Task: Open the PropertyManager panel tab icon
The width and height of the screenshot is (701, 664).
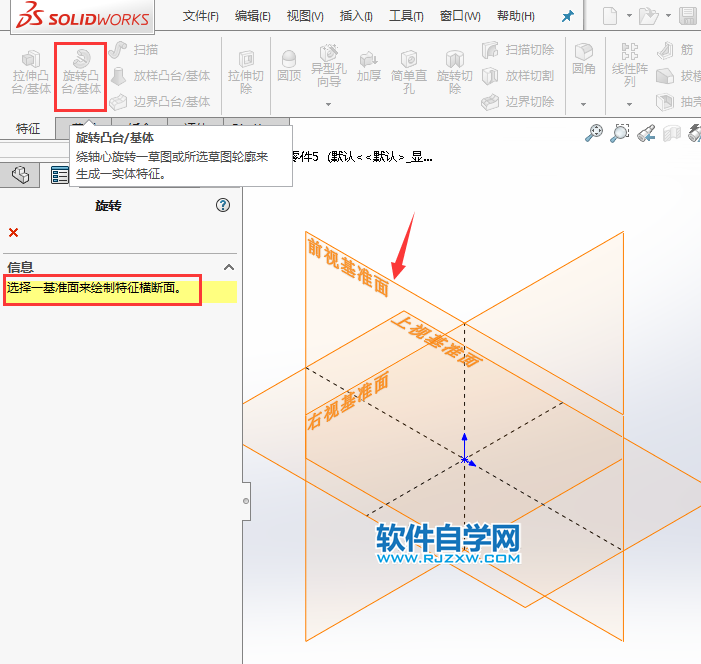Action: [x=60, y=175]
